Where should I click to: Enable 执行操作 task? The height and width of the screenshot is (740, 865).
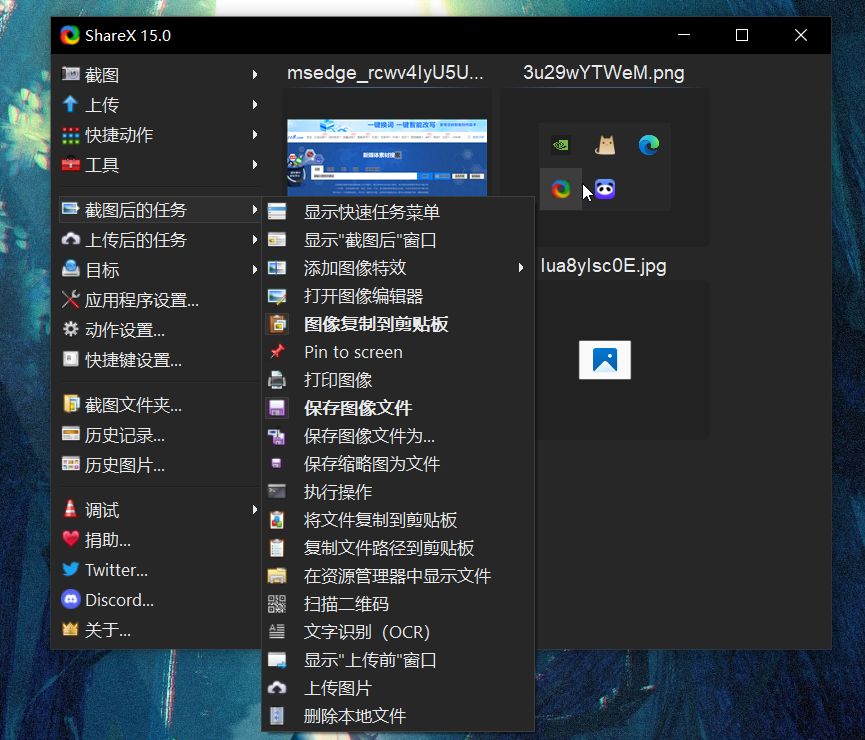click(398, 492)
